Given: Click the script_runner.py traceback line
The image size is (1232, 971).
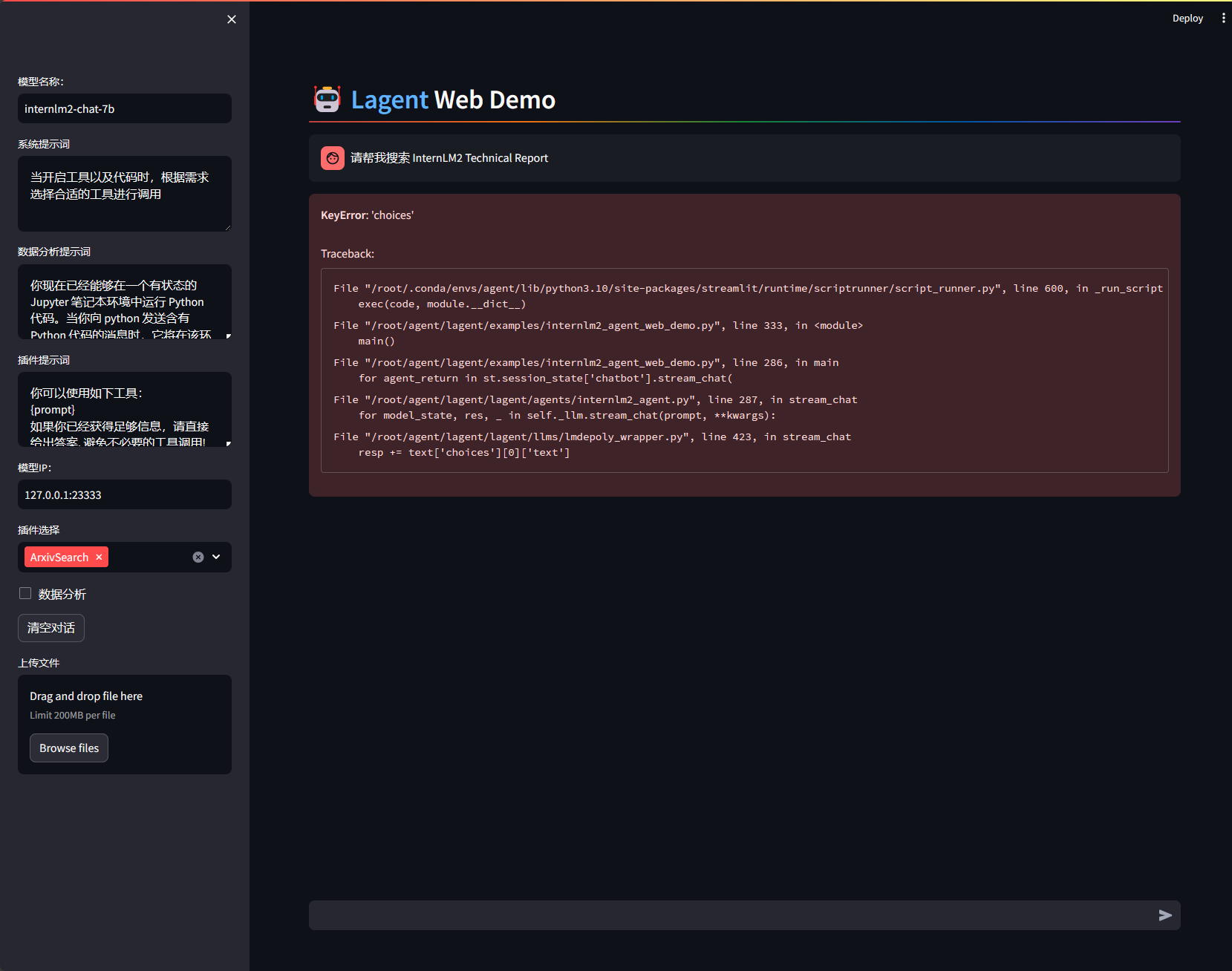Looking at the screenshot, I should tap(748, 288).
